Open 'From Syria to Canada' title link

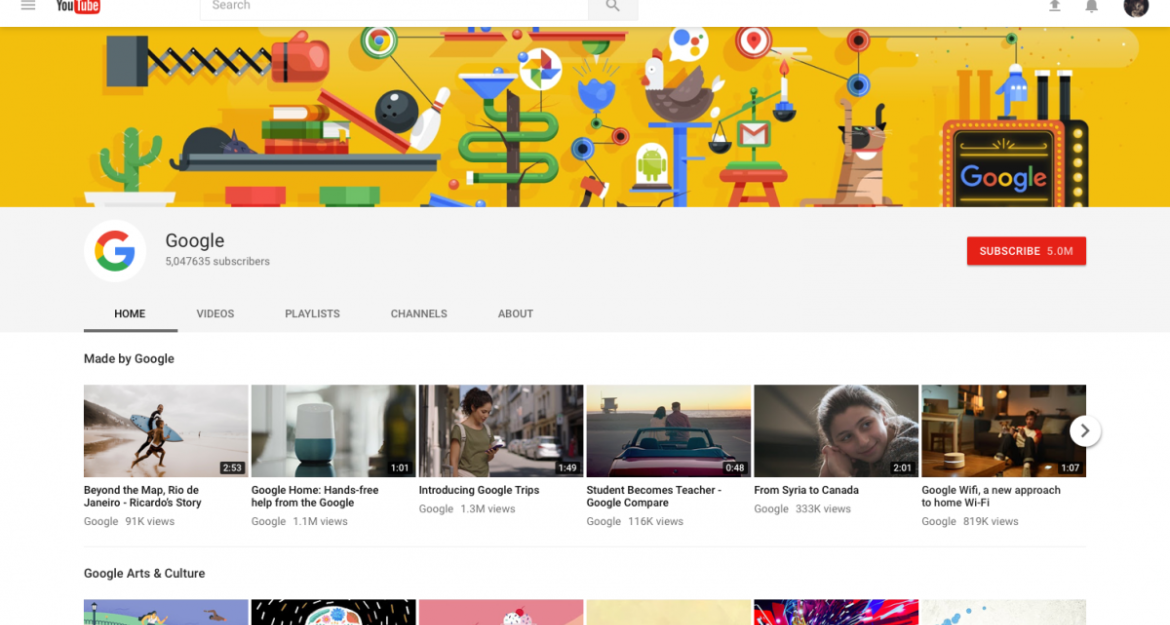click(806, 490)
